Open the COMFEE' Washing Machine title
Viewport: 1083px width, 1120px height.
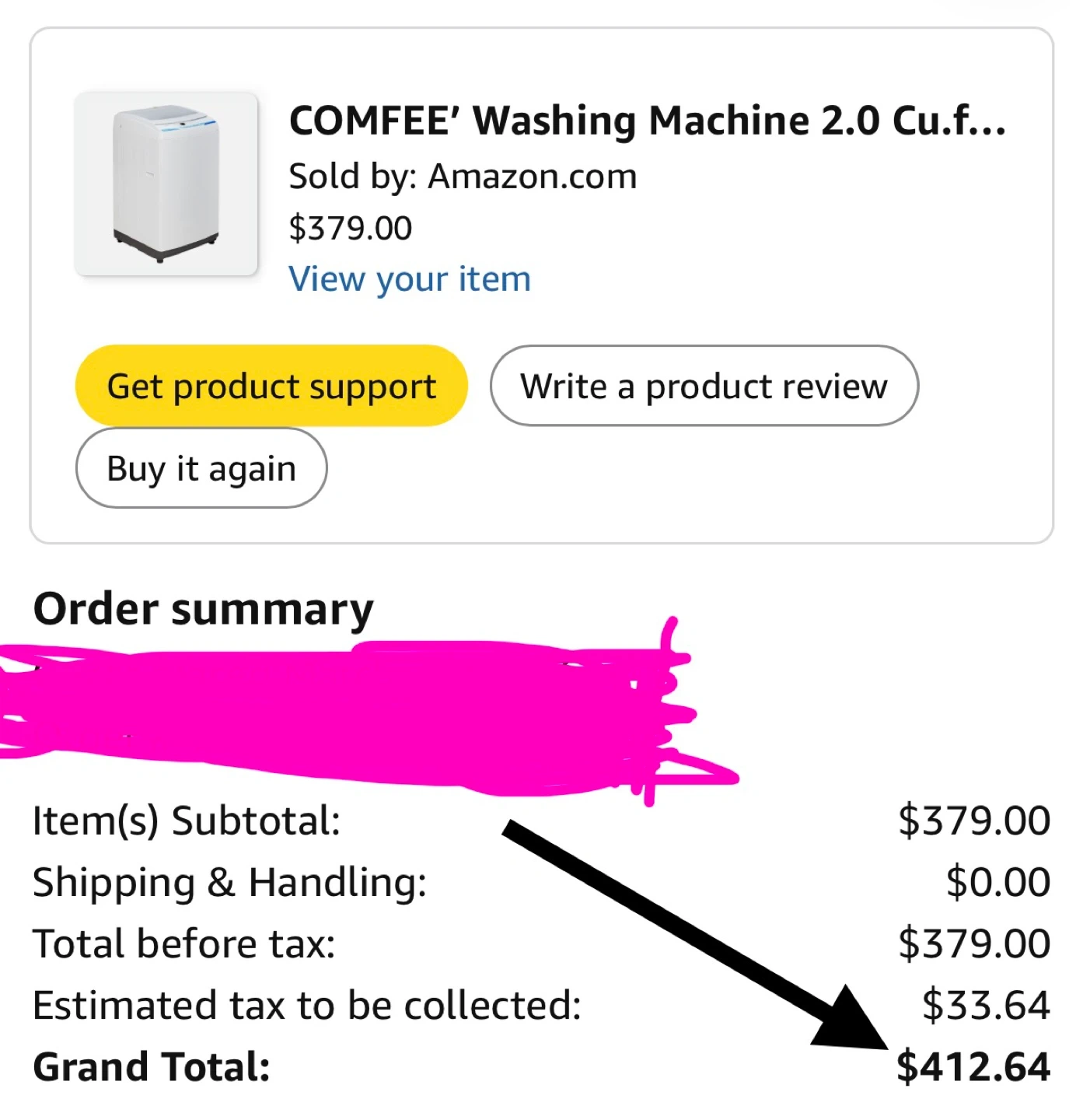[647, 121]
